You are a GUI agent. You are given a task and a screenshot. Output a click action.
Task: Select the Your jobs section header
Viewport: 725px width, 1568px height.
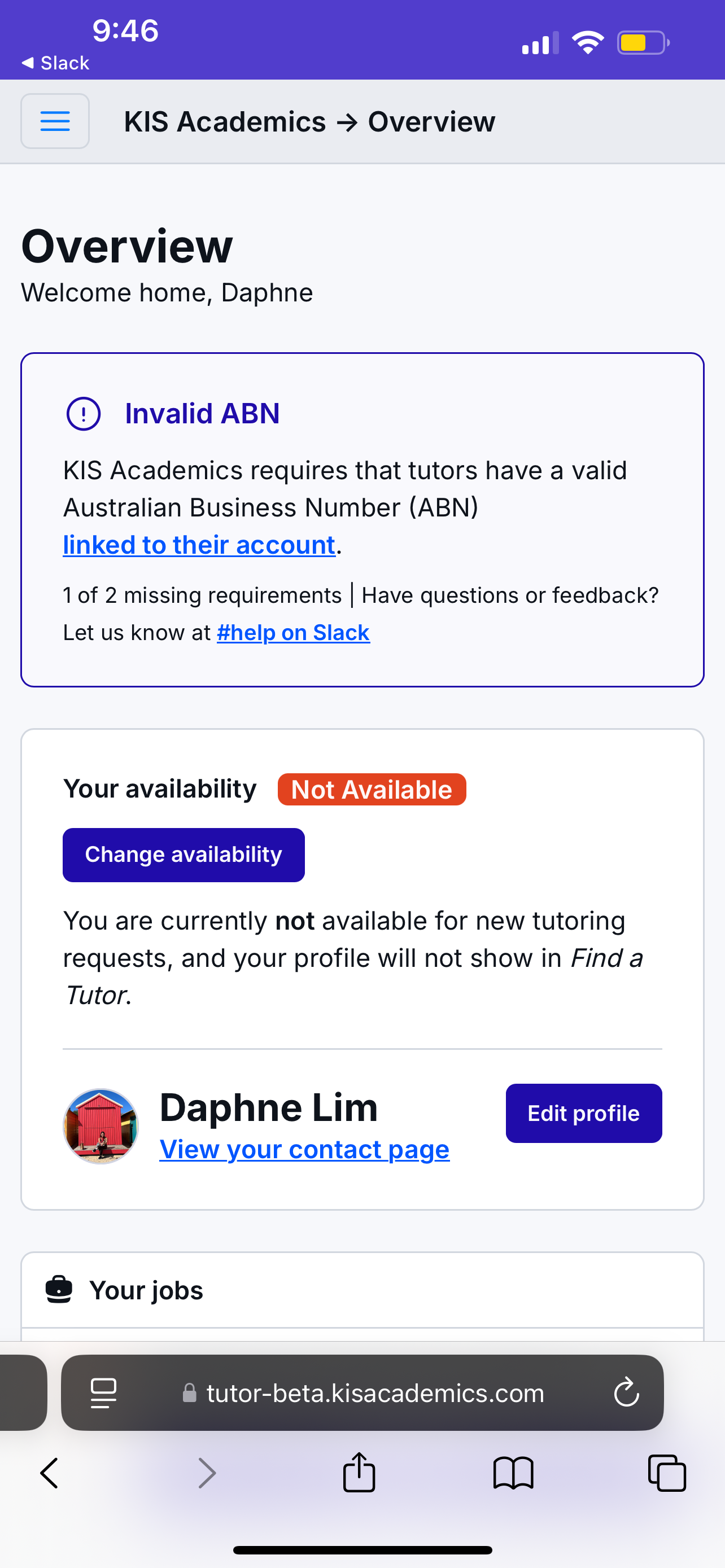[146, 1290]
